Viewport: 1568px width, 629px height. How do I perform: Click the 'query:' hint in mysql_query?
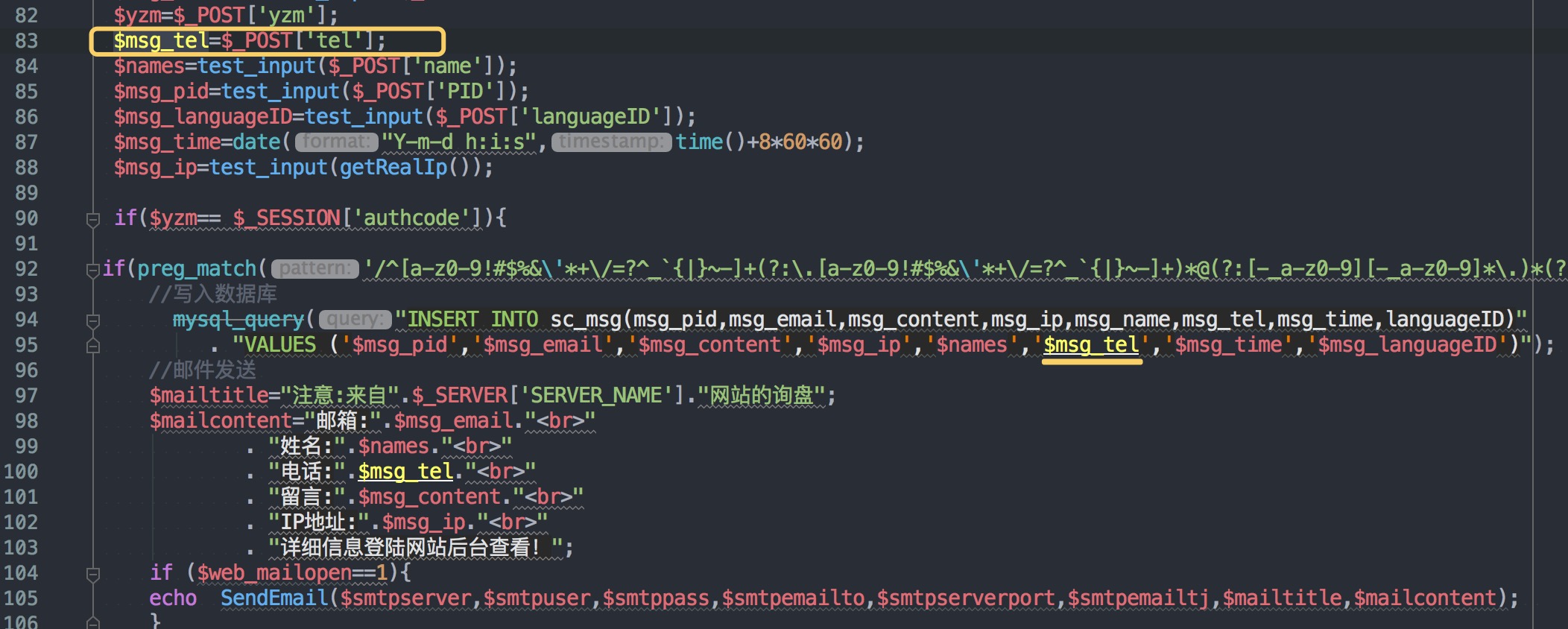[x=355, y=319]
